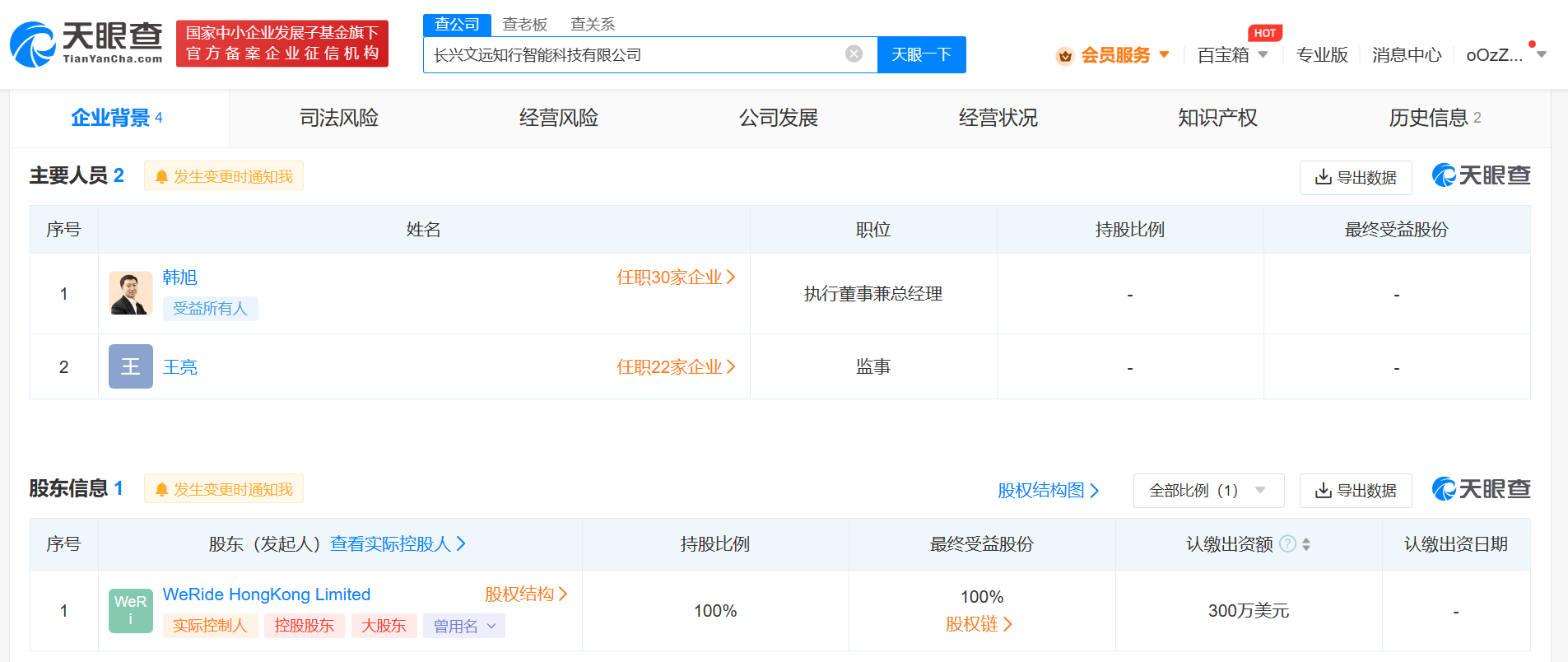1568x662 pixels.
Task: Click download icon in 主要人员 导出数据
Action: [1324, 177]
